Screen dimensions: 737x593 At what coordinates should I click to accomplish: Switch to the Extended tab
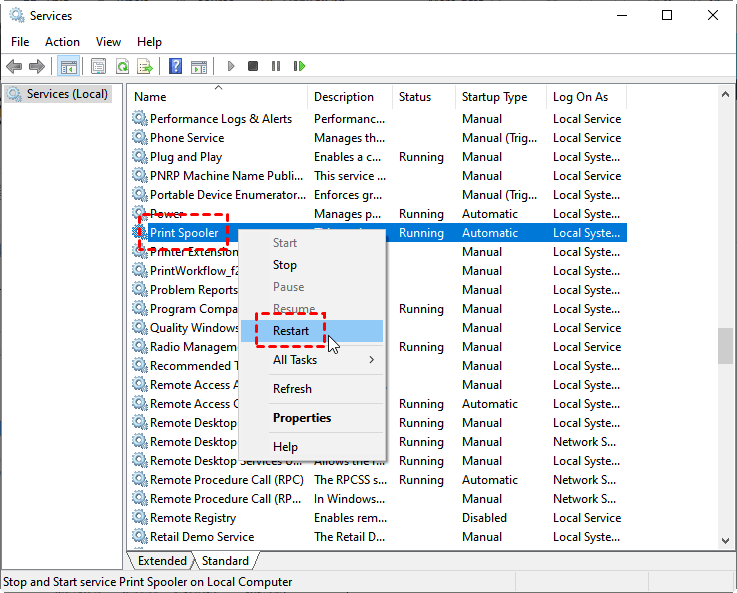coord(162,561)
